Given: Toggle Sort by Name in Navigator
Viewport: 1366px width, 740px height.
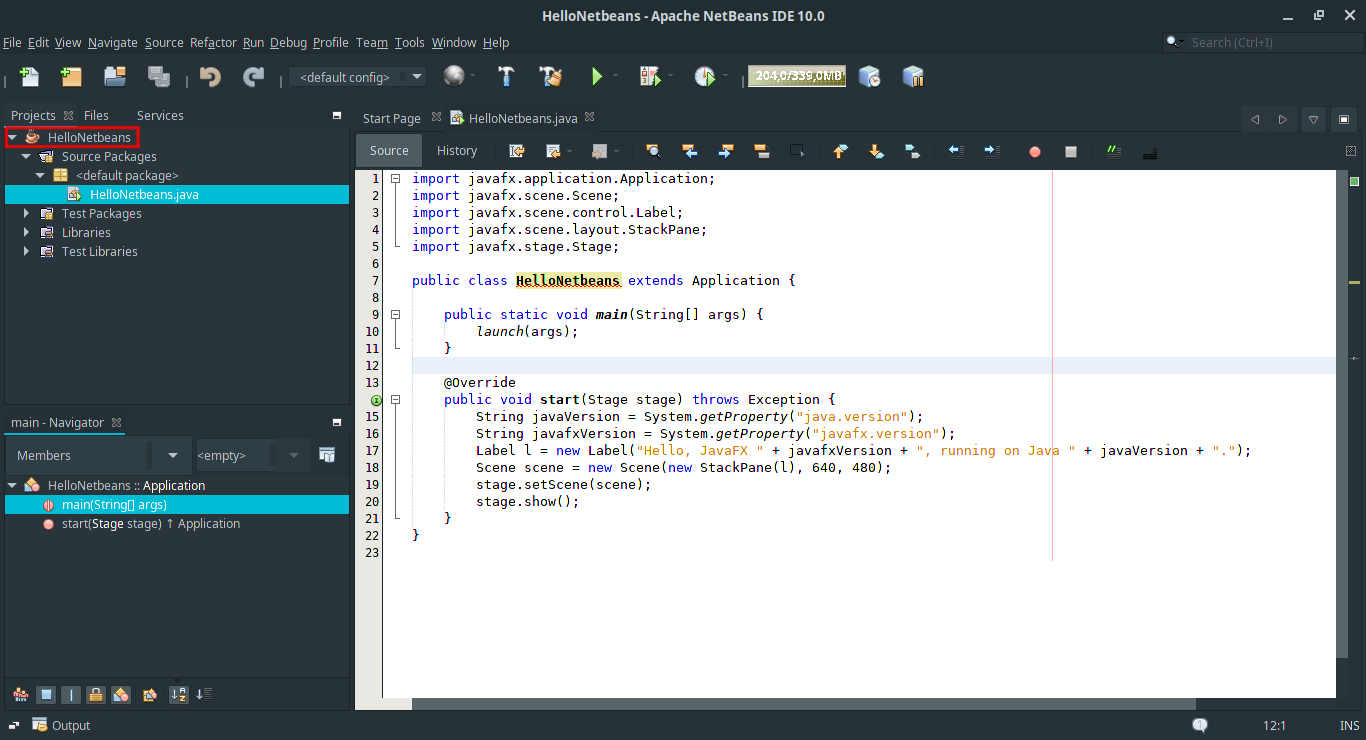Looking at the screenshot, I should coord(178,694).
